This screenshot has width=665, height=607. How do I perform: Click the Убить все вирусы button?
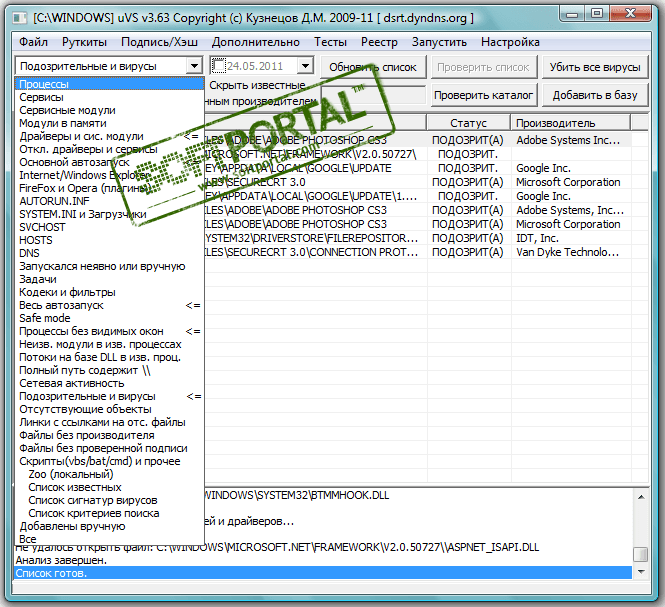tap(595, 67)
